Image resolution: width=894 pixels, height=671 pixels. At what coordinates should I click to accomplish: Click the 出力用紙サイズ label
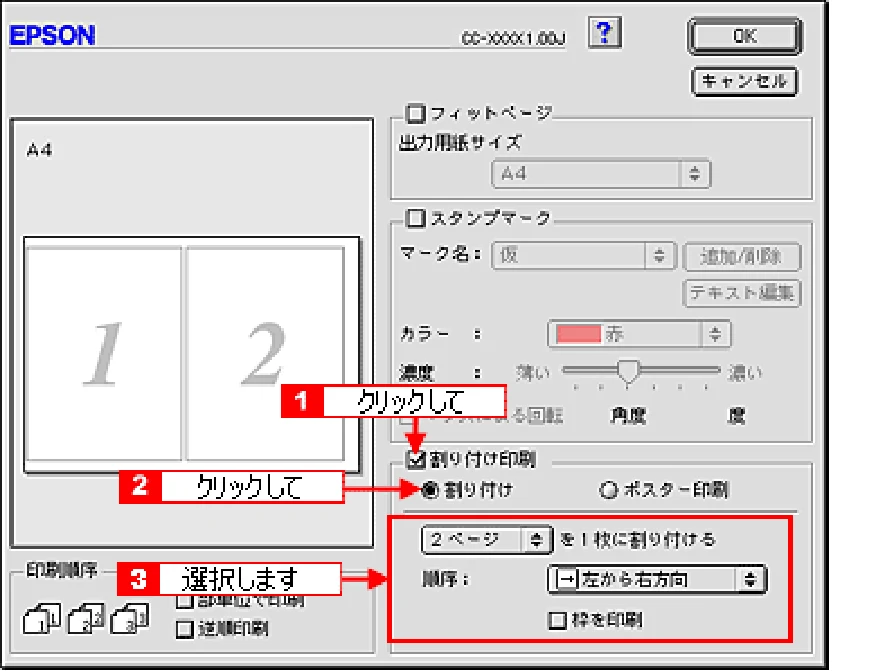click(x=460, y=143)
